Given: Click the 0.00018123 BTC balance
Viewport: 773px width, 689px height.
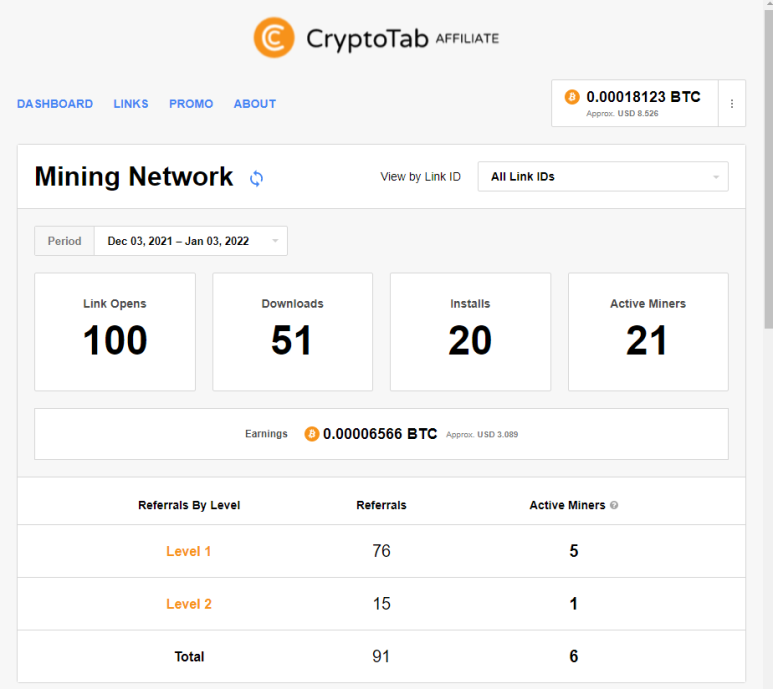Looking at the screenshot, I should coord(643,97).
